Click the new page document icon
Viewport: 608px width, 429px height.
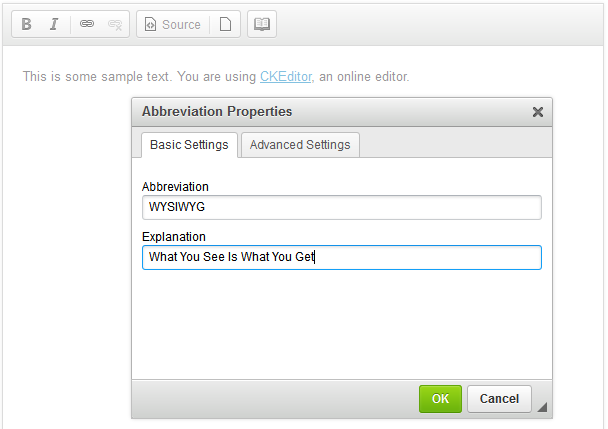pyautogui.click(x=226, y=24)
